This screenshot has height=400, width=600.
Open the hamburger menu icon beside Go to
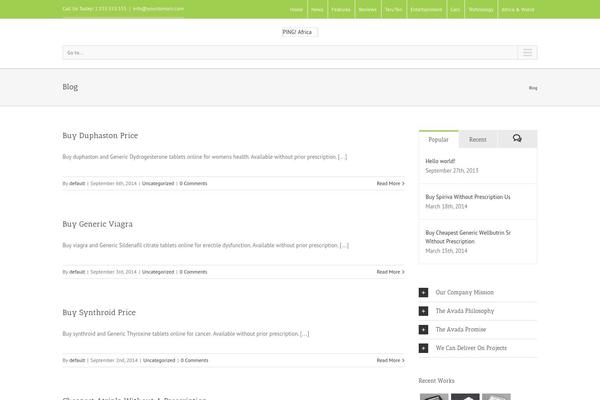point(527,52)
